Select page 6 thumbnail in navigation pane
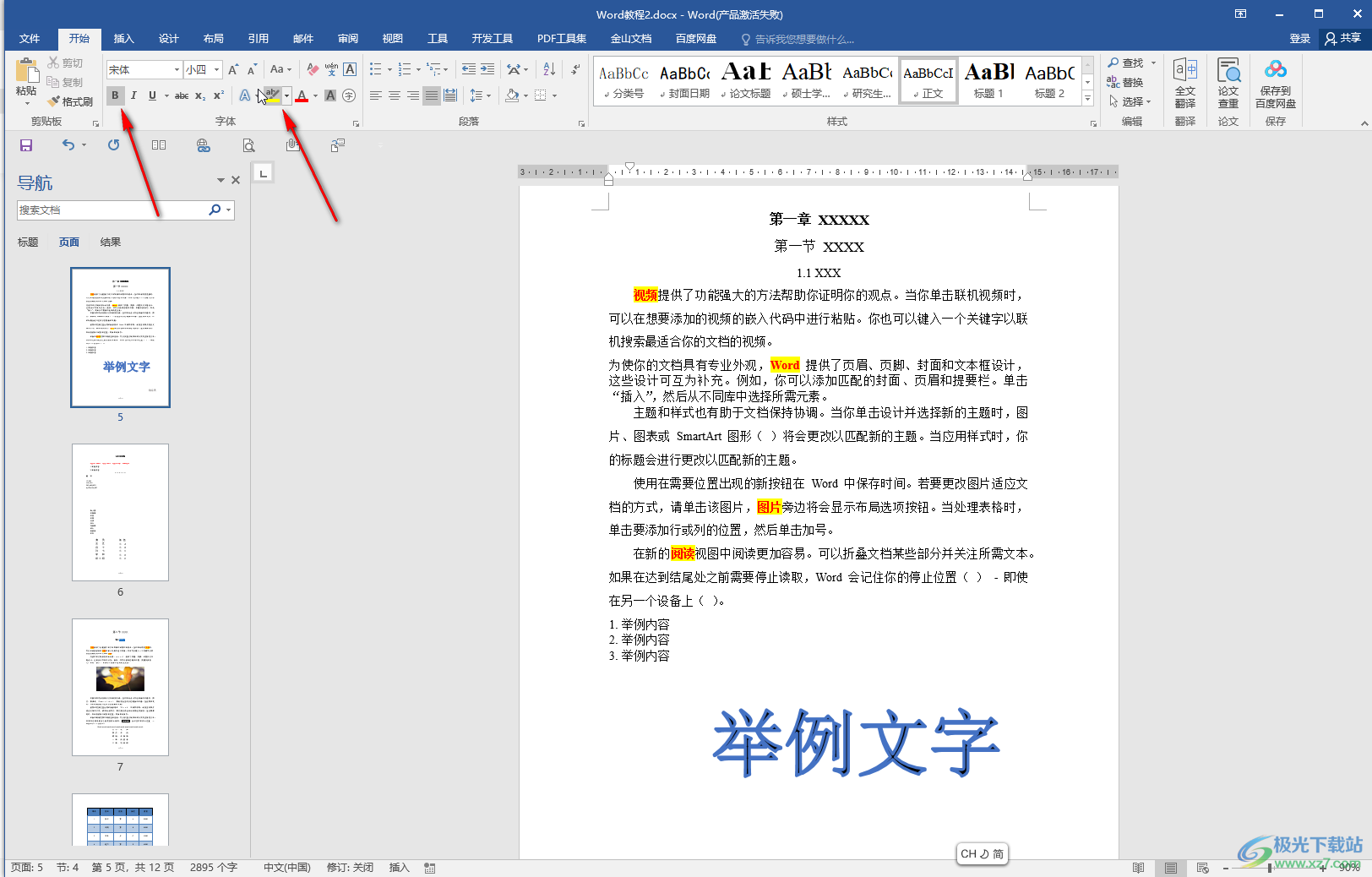 click(120, 512)
